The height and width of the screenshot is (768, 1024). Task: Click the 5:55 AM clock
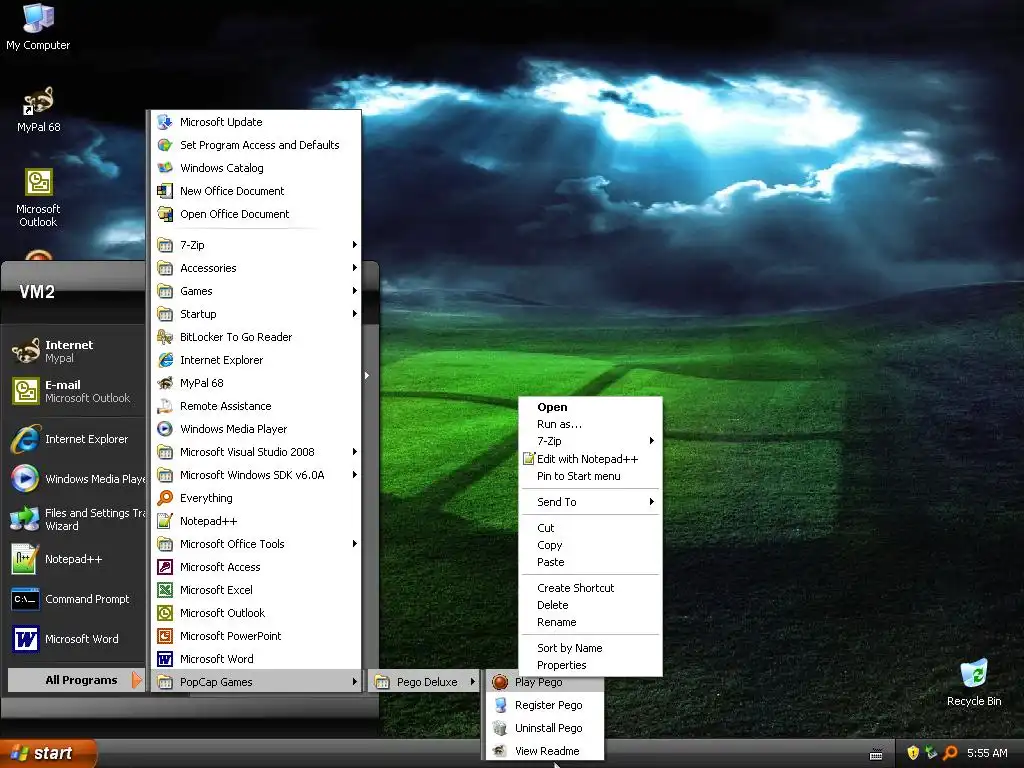tap(987, 753)
